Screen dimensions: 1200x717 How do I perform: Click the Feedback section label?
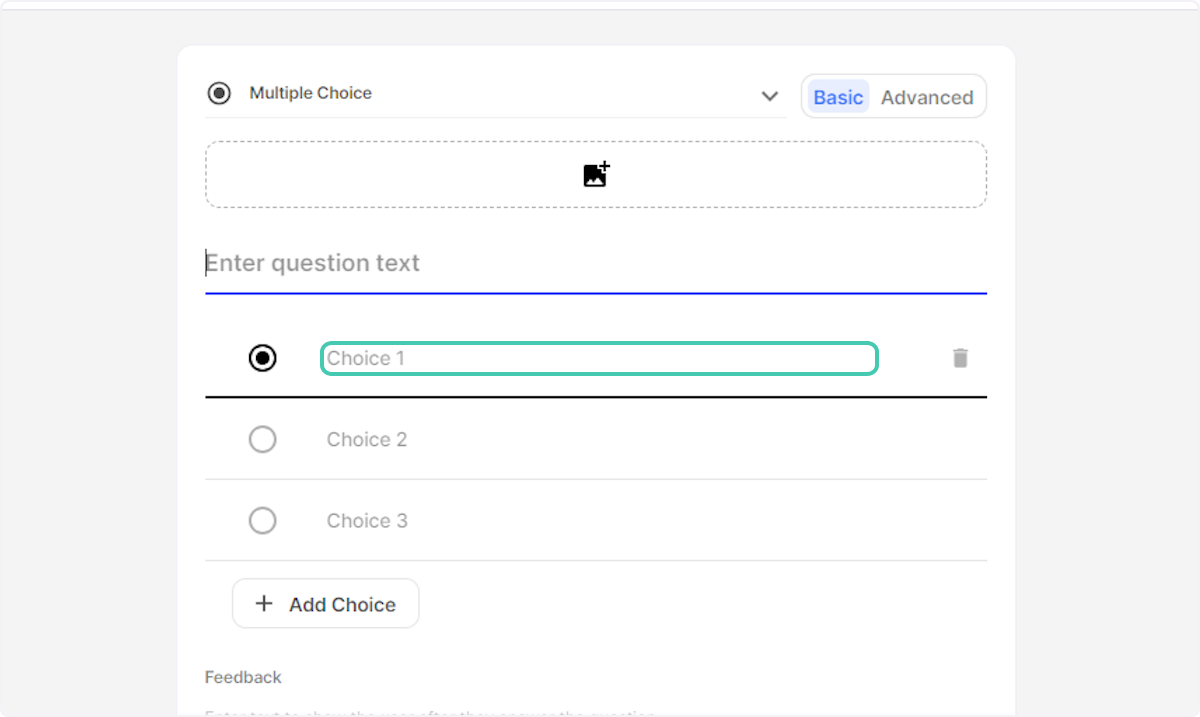click(x=243, y=677)
